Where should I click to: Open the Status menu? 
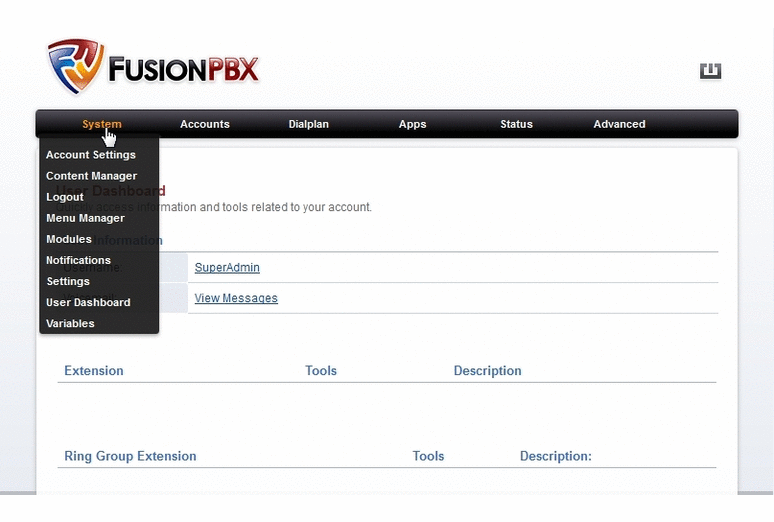pyautogui.click(x=516, y=124)
